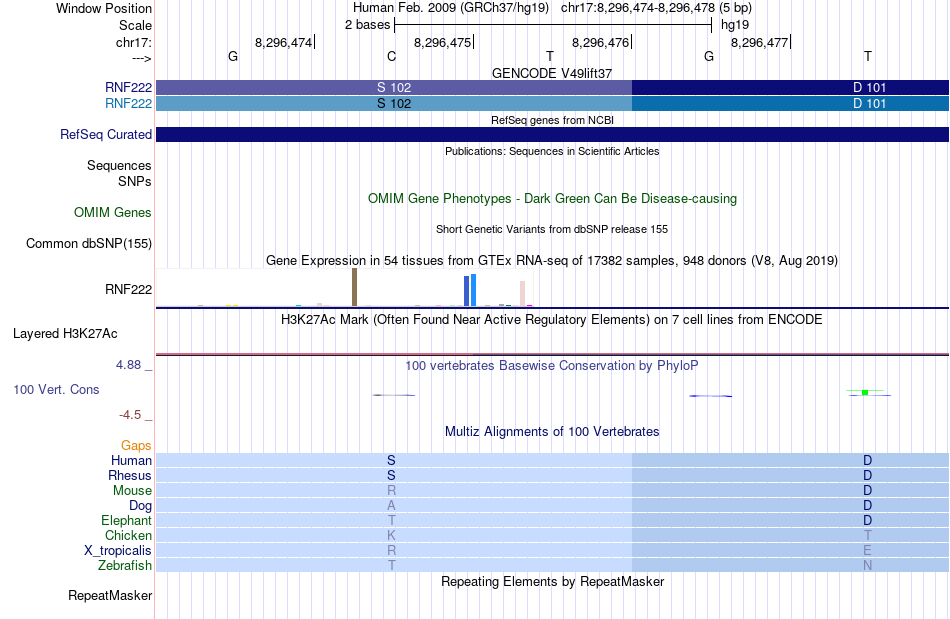950x619 pixels.
Task: Open the 'OMIM Gene Phenotypes' track title
Action: tap(552, 198)
